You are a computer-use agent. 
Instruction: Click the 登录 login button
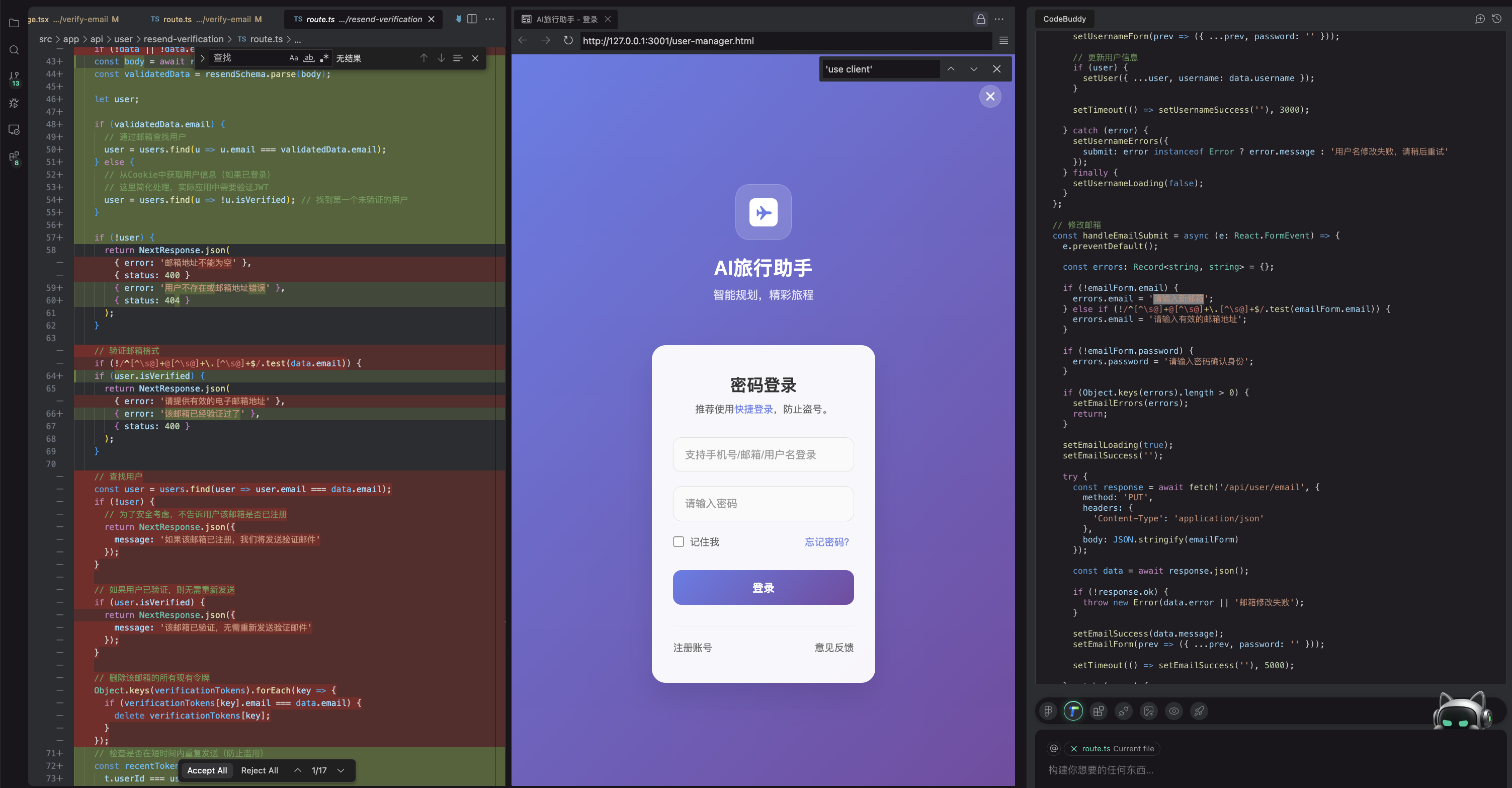763,587
